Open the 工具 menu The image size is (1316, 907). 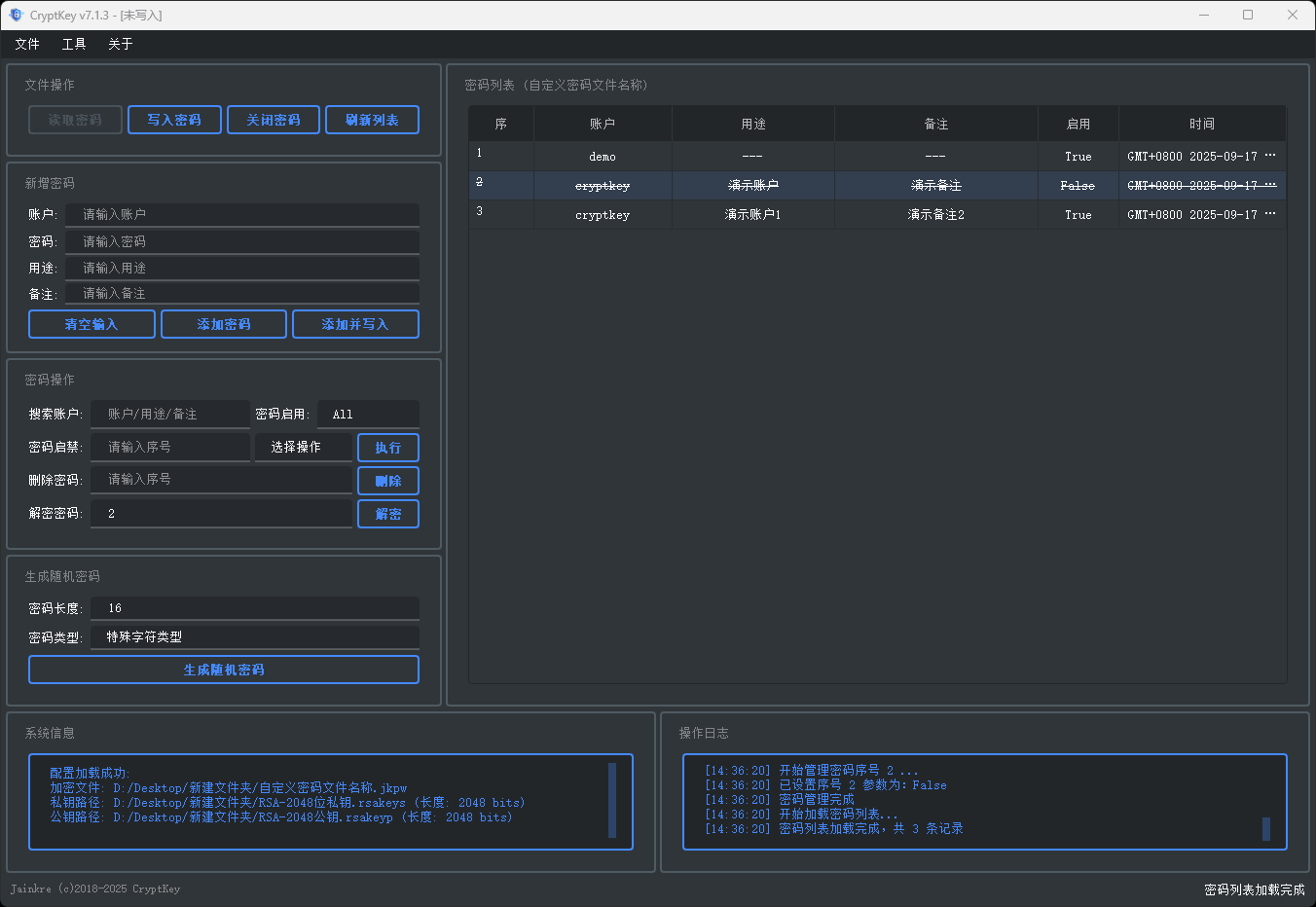coord(74,44)
